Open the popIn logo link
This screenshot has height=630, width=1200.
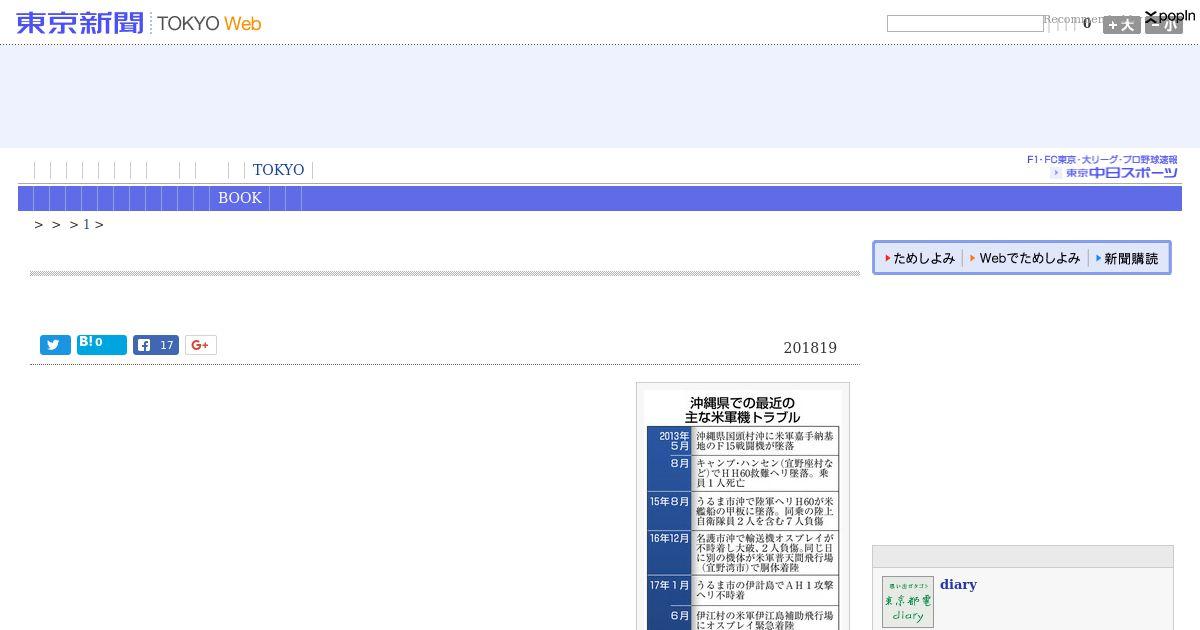point(1170,16)
